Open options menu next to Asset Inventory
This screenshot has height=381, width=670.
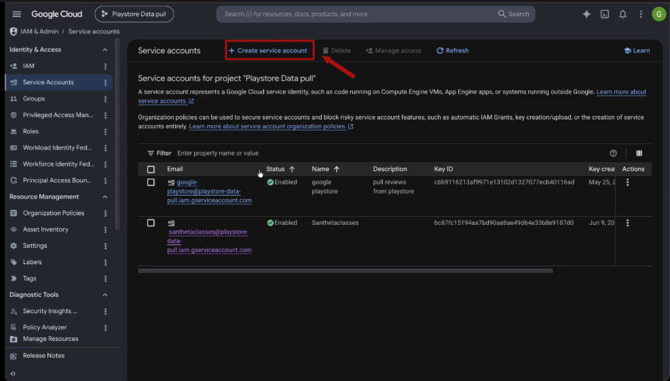[106, 230]
